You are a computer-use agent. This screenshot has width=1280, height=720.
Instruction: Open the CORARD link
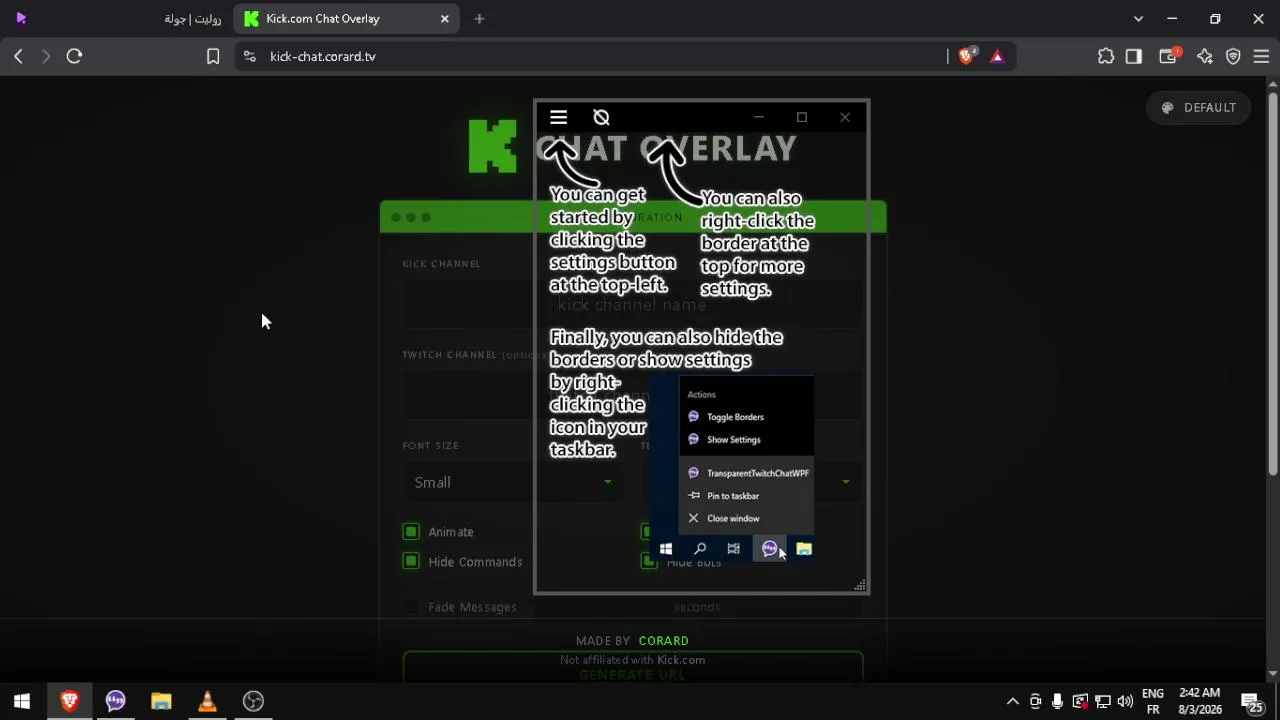[664, 641]
